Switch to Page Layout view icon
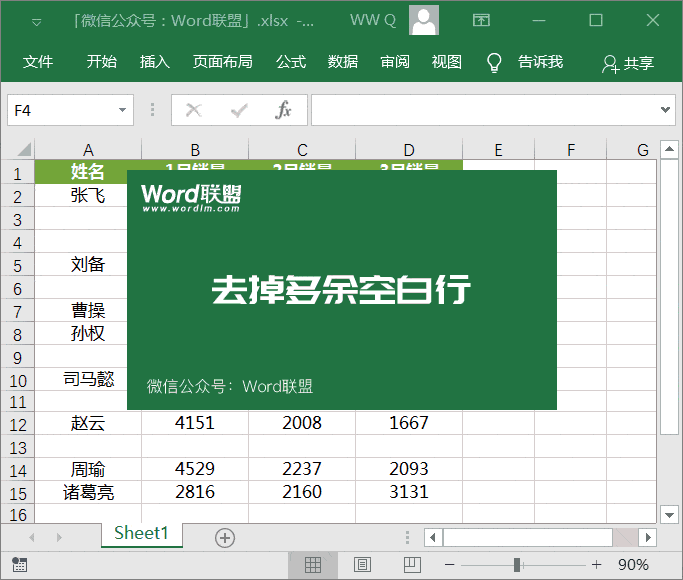Image resolution: width=683 pixels, height=580 pixels. tap(362, 565)
